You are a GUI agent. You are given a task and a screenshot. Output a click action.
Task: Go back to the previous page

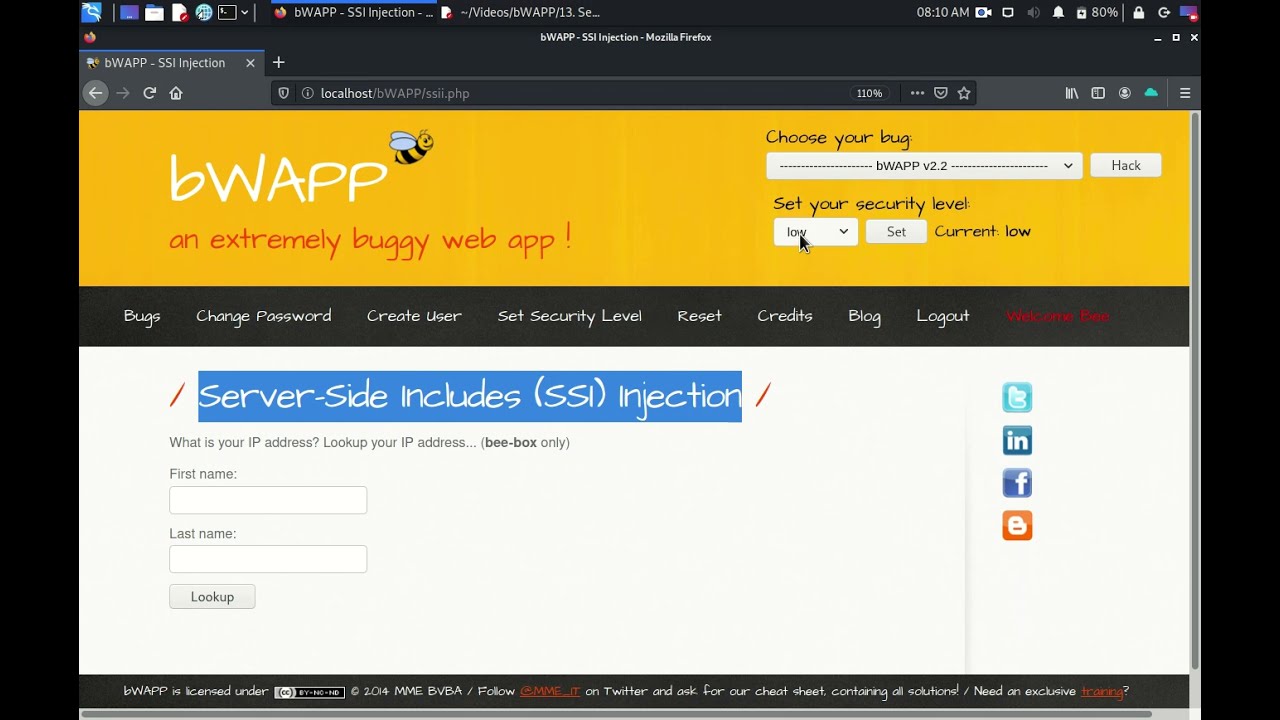coord(95,93)
